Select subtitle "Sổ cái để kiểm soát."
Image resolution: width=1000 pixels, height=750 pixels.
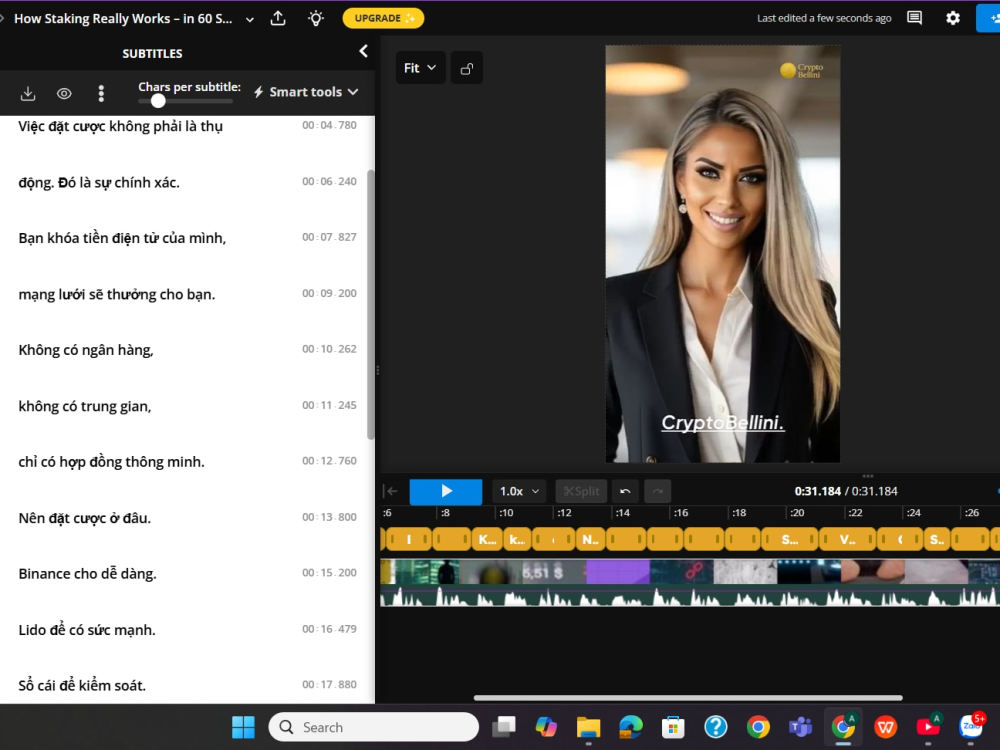point(82,686)
